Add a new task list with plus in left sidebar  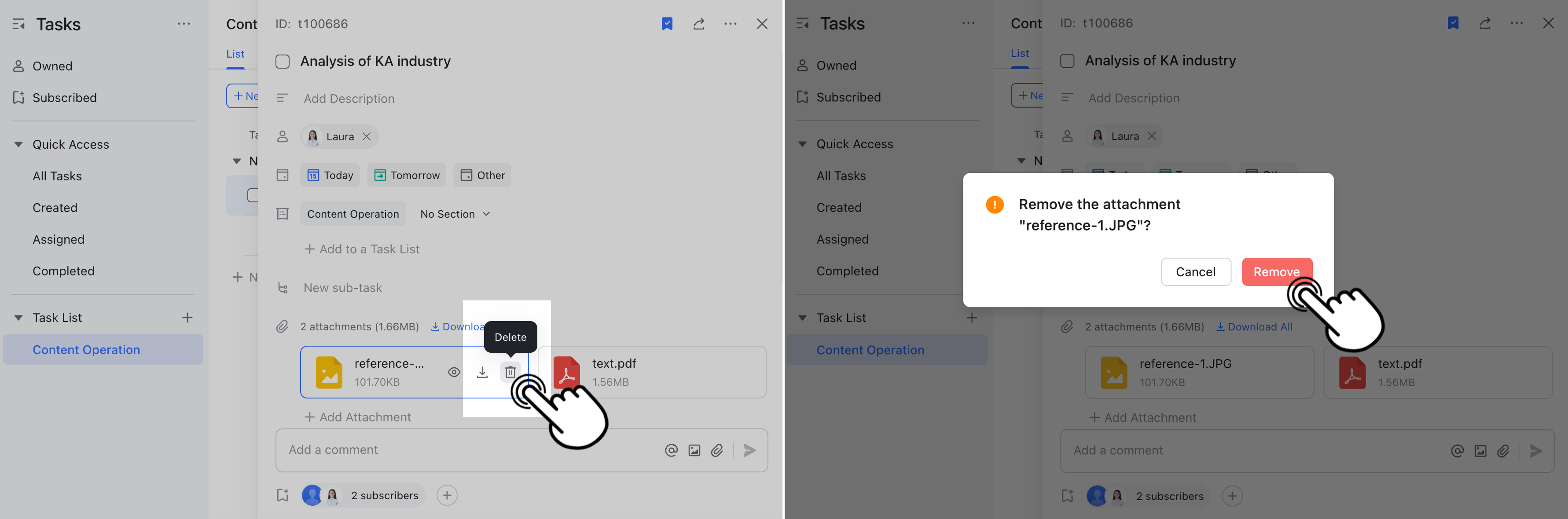click(x=187, y=318)
